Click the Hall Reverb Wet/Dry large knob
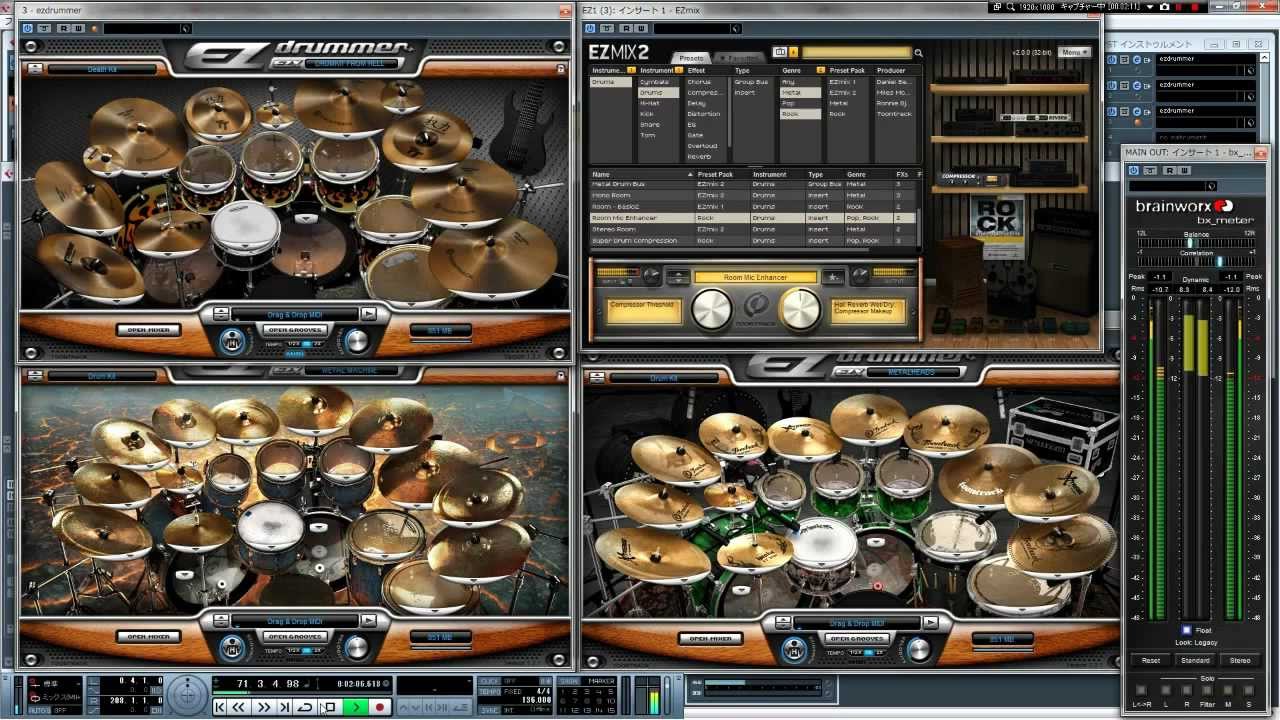1280x720 pixels. click(x=800, y=310)
